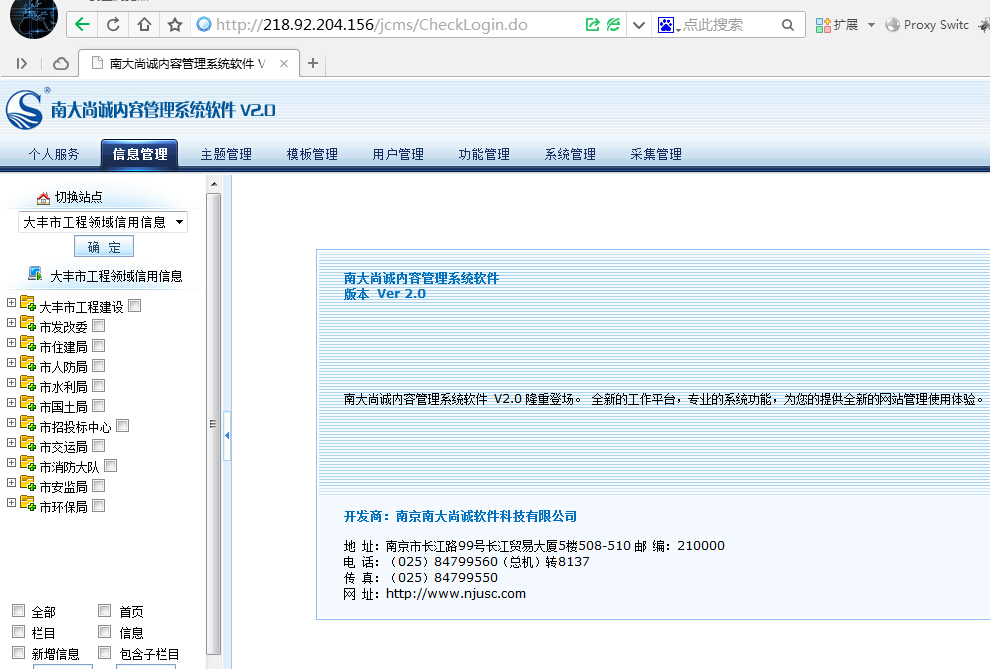Click the folder icon of 大丰市工程建设
Viewport: 990px width, 669px height.
pos(28,304)
